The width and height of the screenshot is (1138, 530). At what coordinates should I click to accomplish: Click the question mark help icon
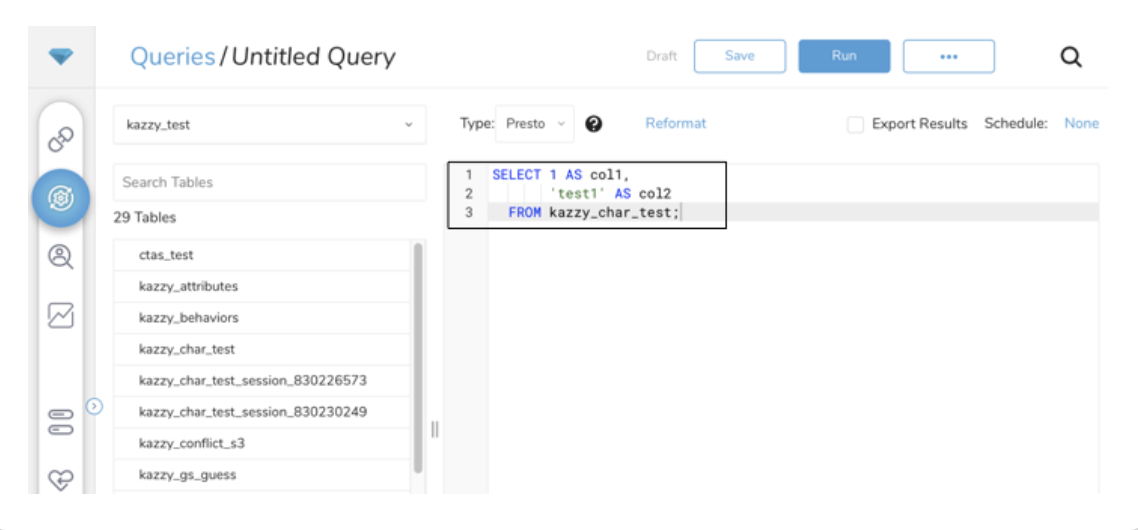593,124
